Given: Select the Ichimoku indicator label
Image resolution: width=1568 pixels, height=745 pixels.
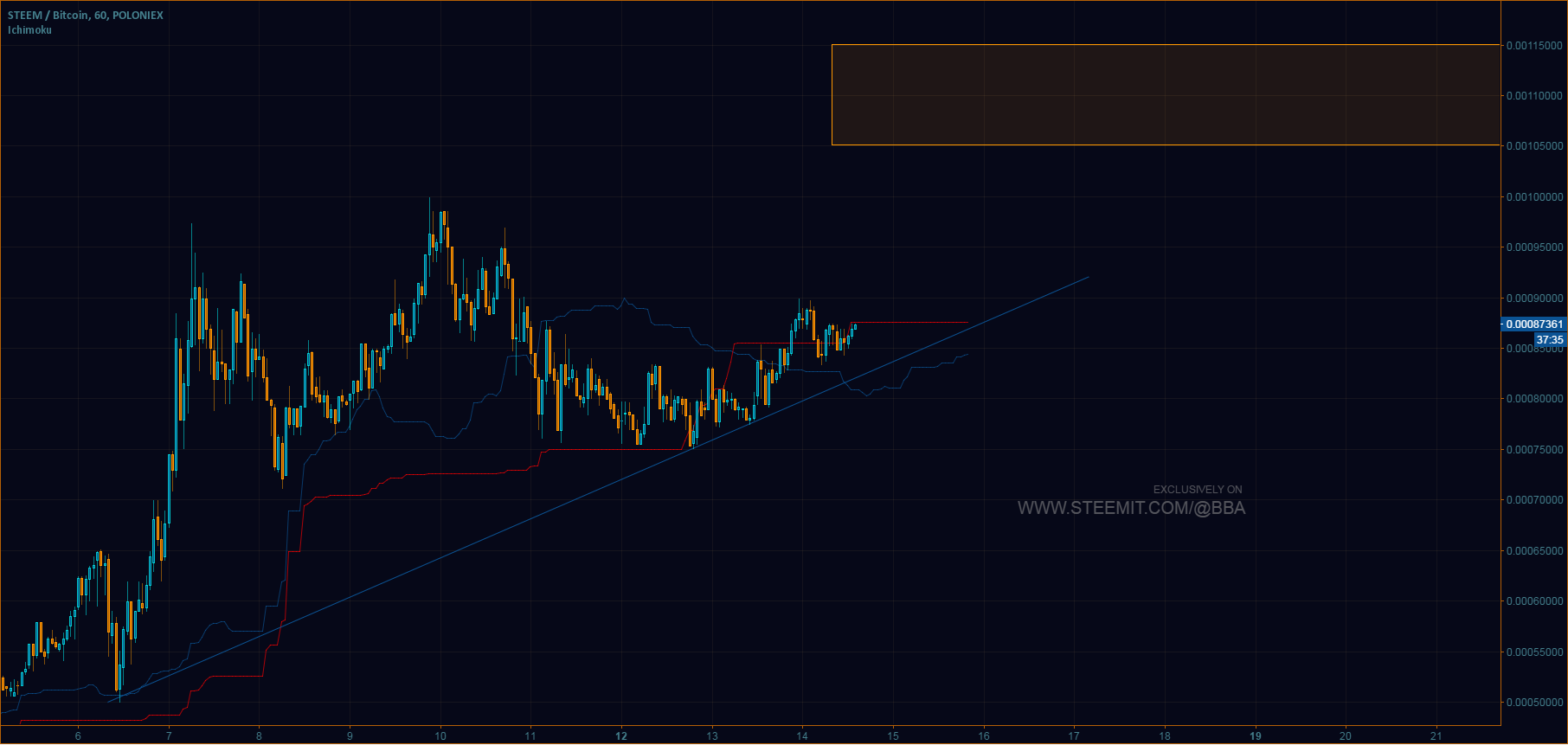Looking at the screenshot, I should tap(29, 30).
